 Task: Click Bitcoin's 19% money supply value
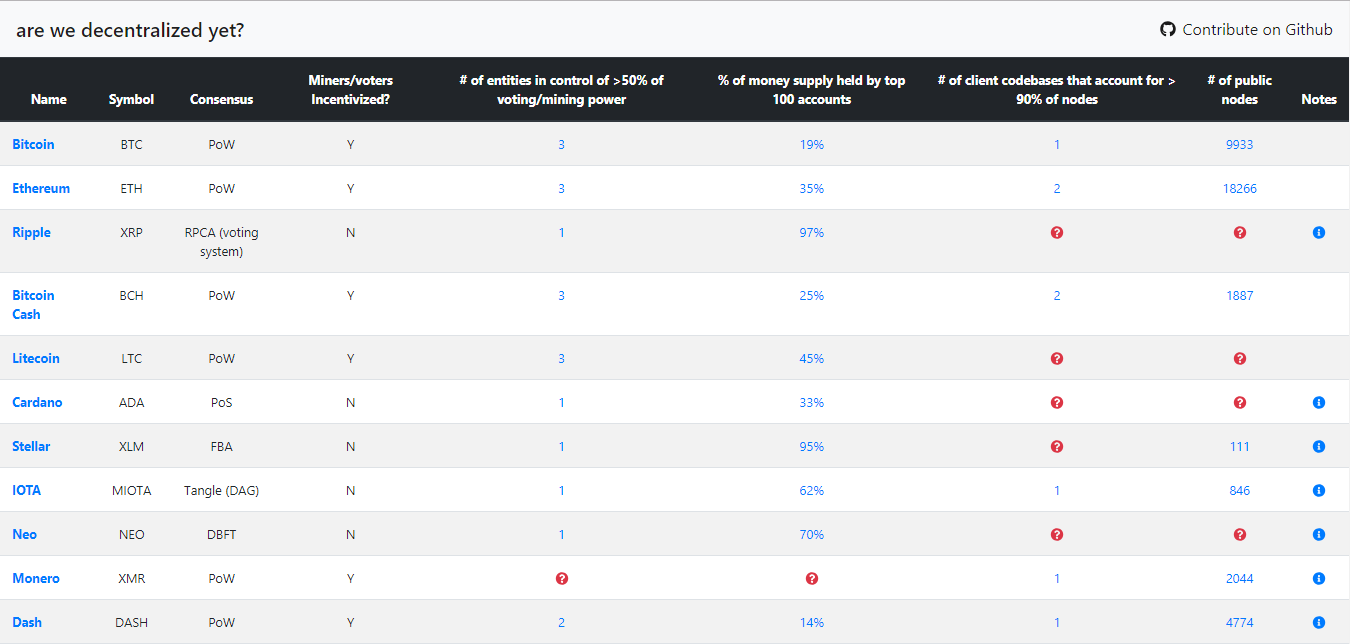[812, 144]
